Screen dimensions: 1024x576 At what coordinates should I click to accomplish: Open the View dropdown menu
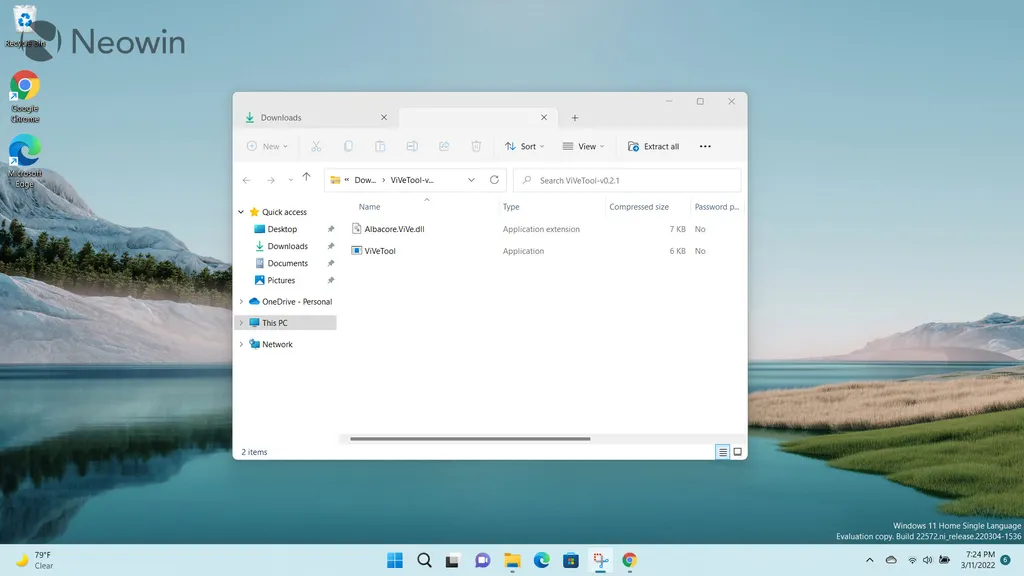(583, 146)
